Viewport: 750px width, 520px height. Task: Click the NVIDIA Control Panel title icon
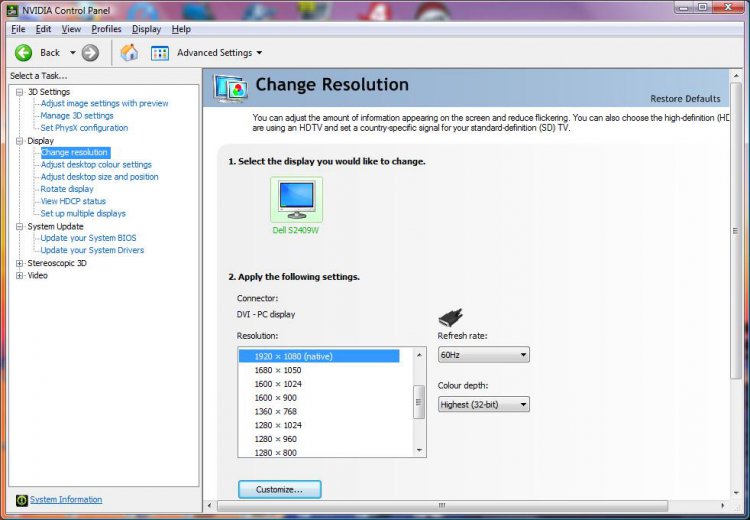click(12, 10)
